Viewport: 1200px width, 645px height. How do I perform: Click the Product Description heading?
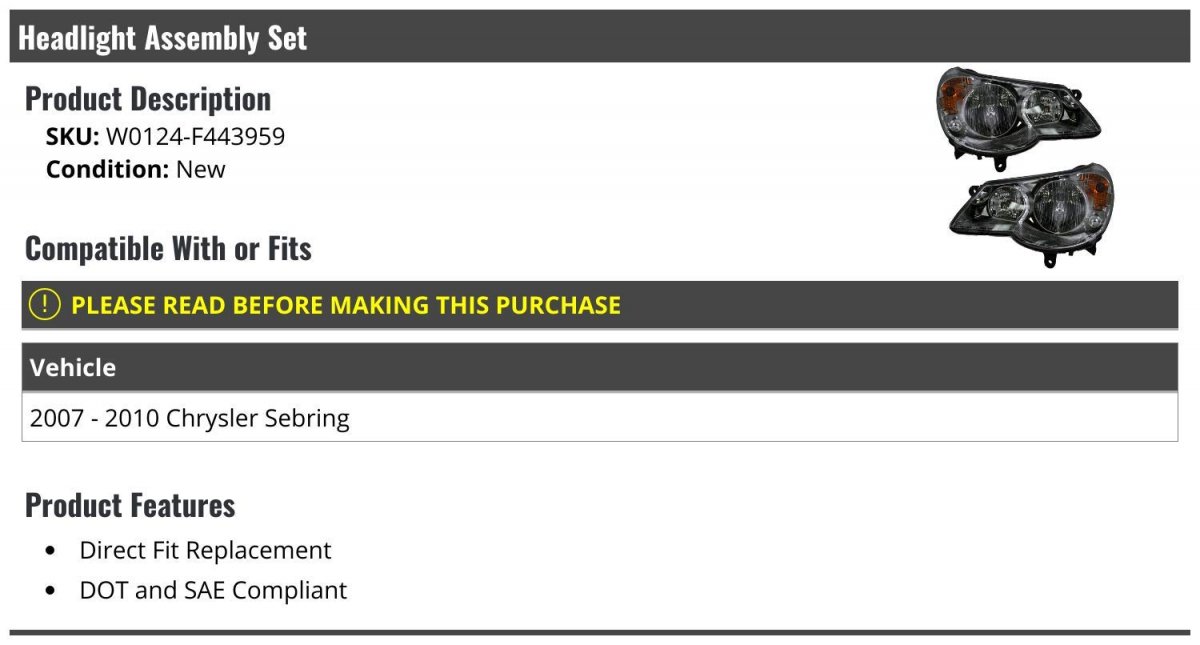coord(148,99)
